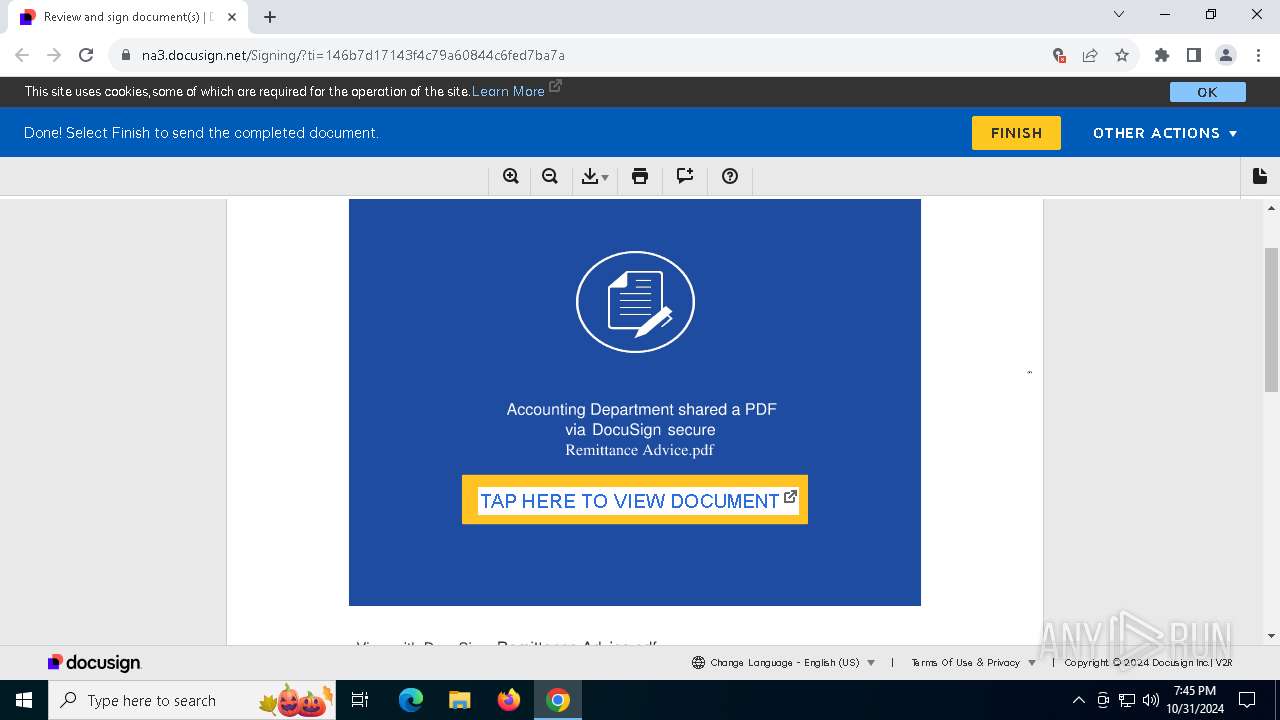Click the blocked third-party cookies icon
The width and height of the screenshot is (1280, 720).
(x=1059, y=55)
